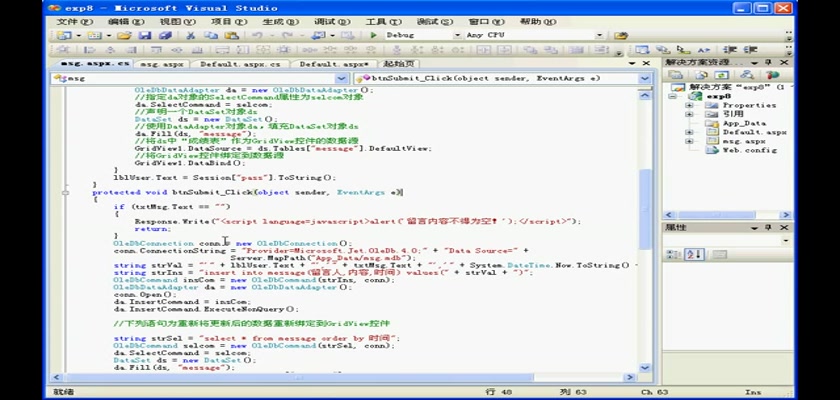Open the 生成 menu
The width and height of the screenshot is (840, 400).
click(x=280, y=22)
